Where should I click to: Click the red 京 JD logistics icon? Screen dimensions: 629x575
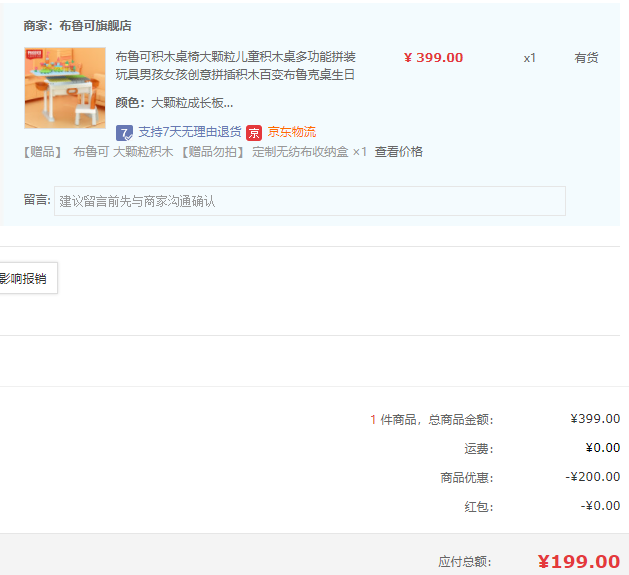point(254,133)
